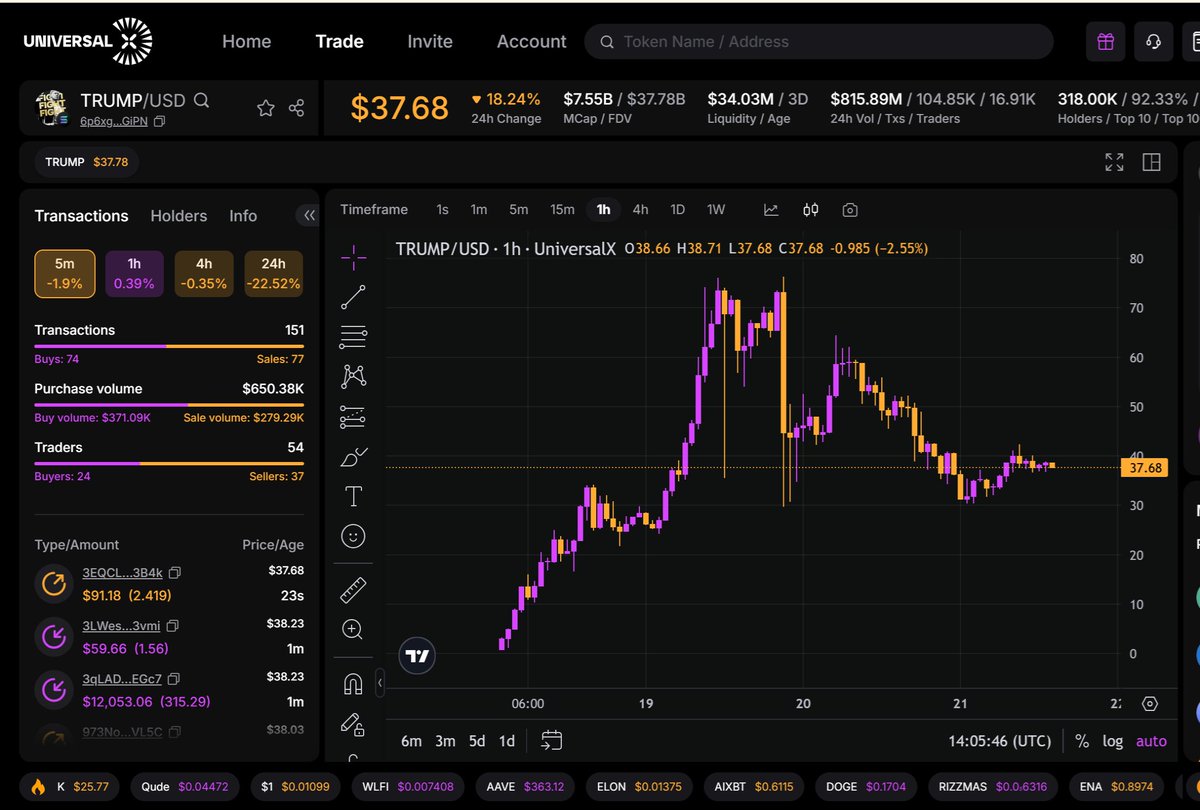
Task: Select the crosshair cursor tool
Action: tap(353, 258)
